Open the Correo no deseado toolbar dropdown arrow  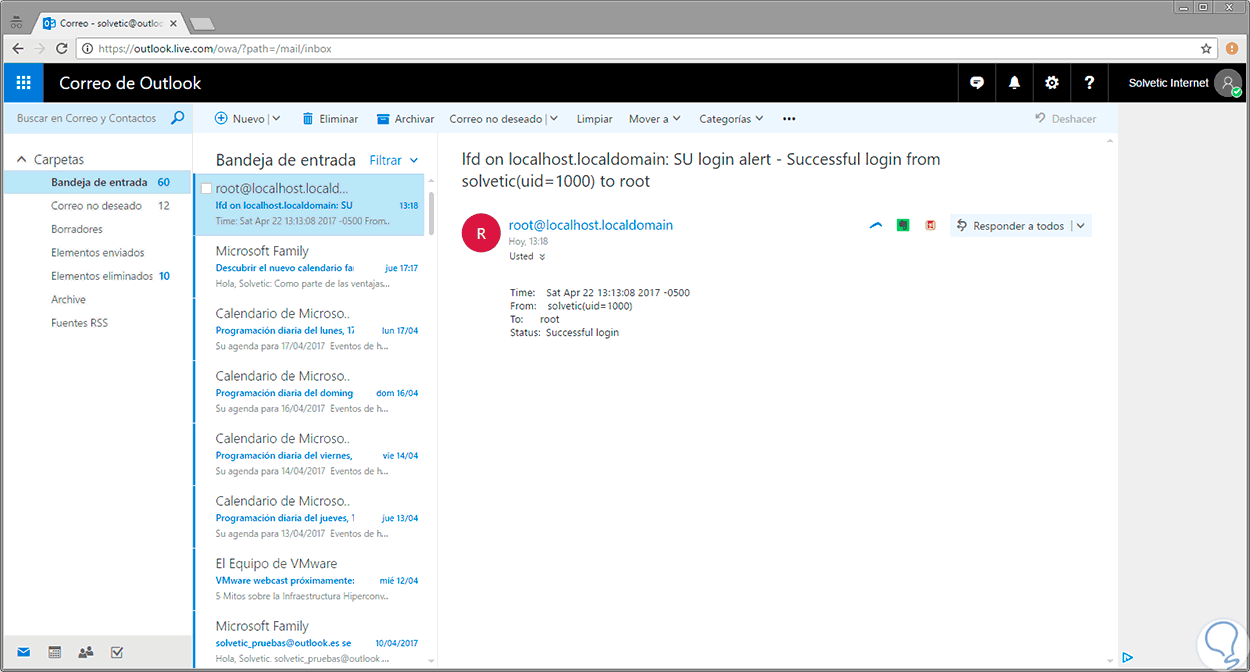pos(553,119)
